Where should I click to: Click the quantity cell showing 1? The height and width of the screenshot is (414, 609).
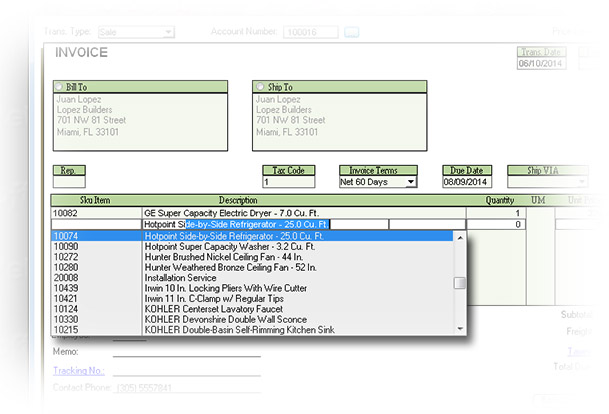click(x=496, y=213)
